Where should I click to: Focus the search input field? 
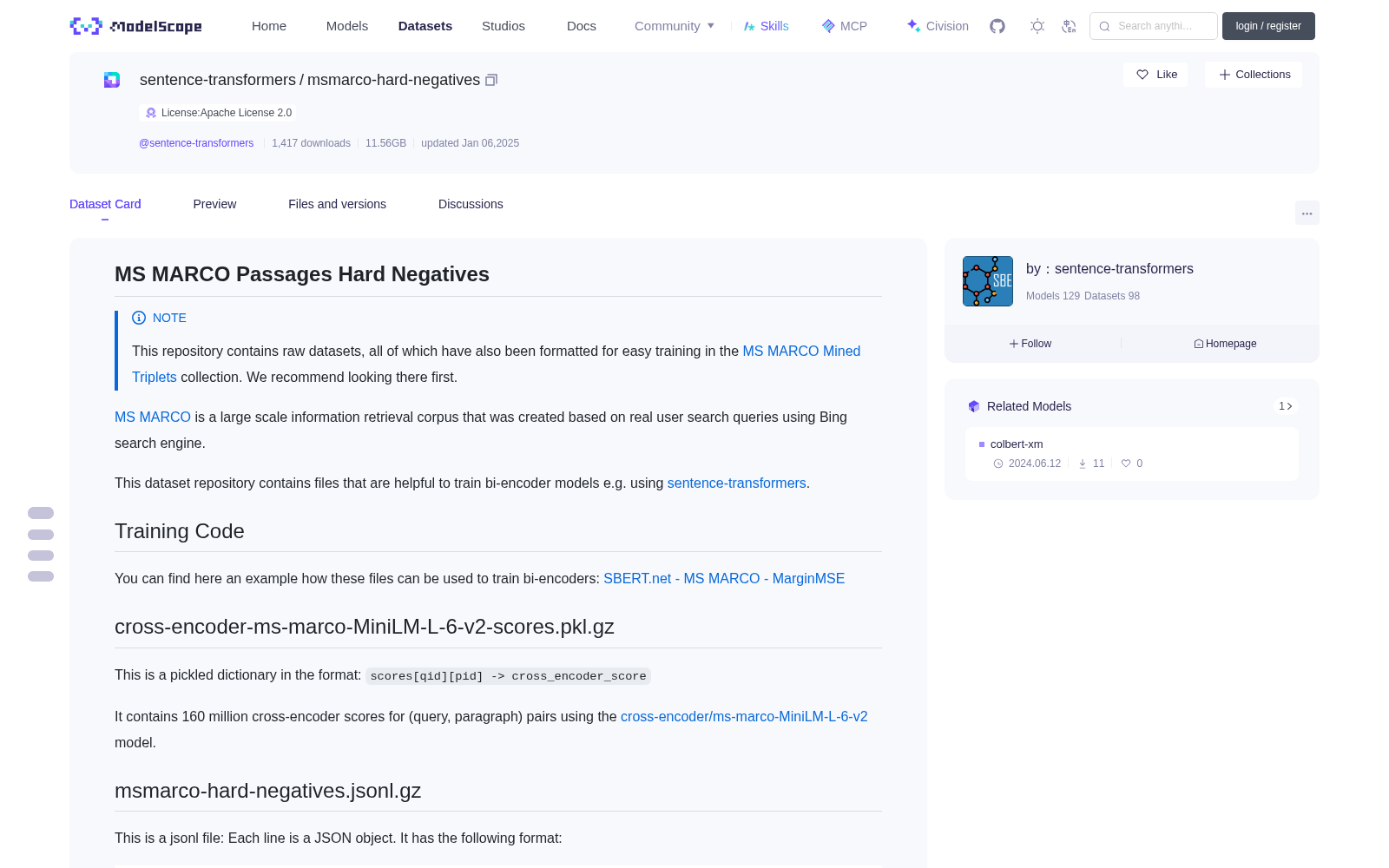click(1154, 26)
